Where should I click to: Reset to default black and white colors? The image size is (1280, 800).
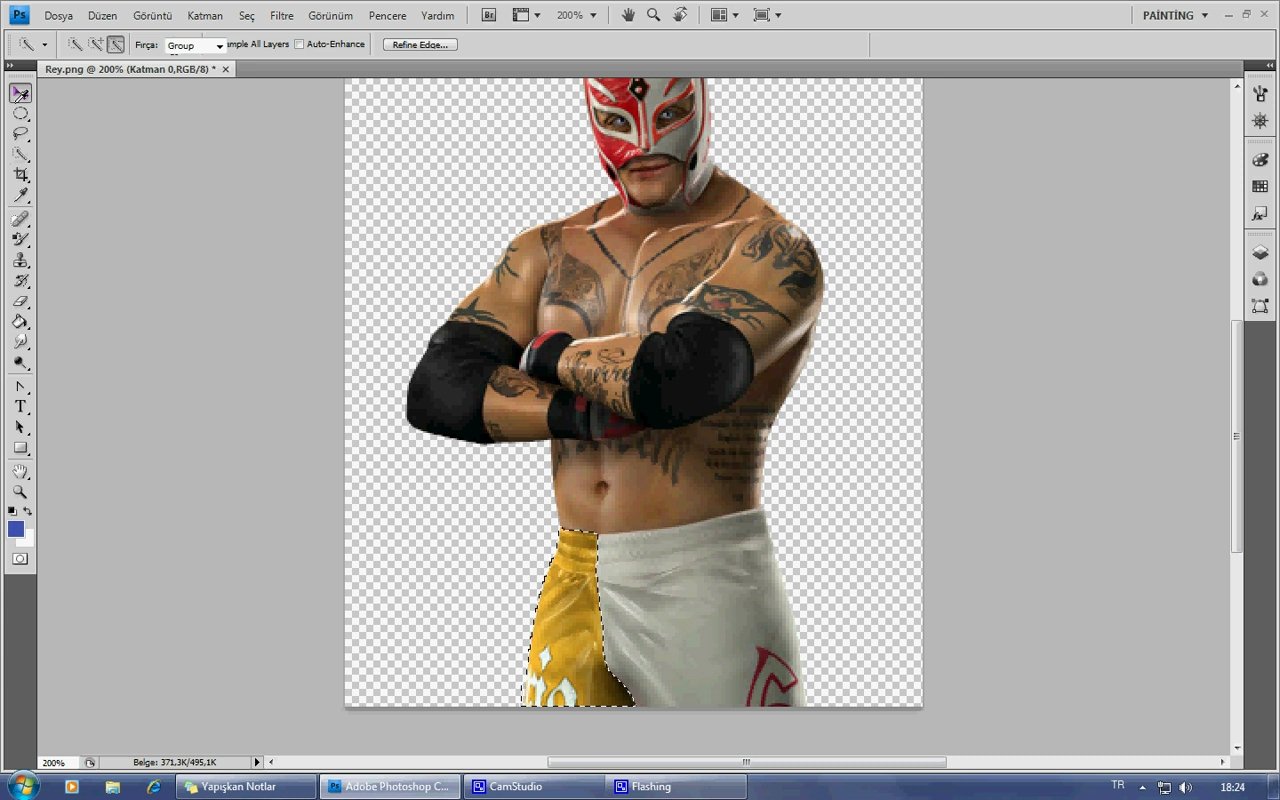click(12, 511)
